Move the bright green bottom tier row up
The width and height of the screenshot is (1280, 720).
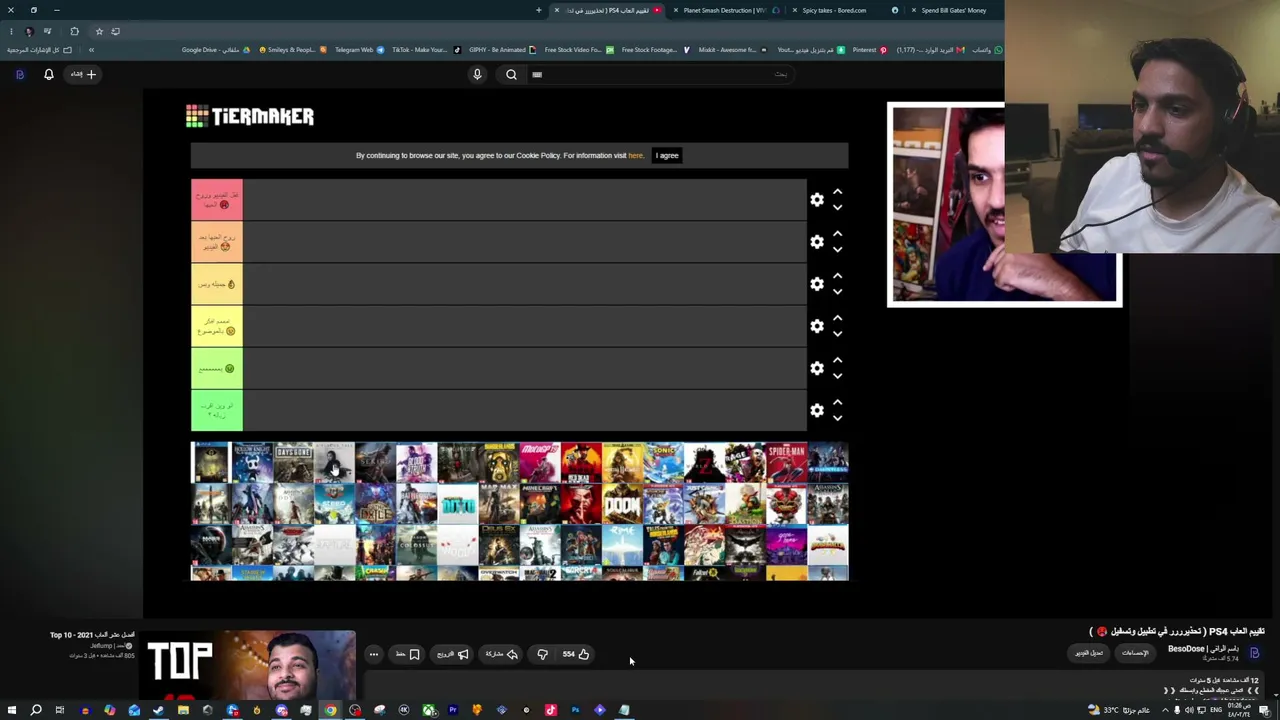pos(838,402)
